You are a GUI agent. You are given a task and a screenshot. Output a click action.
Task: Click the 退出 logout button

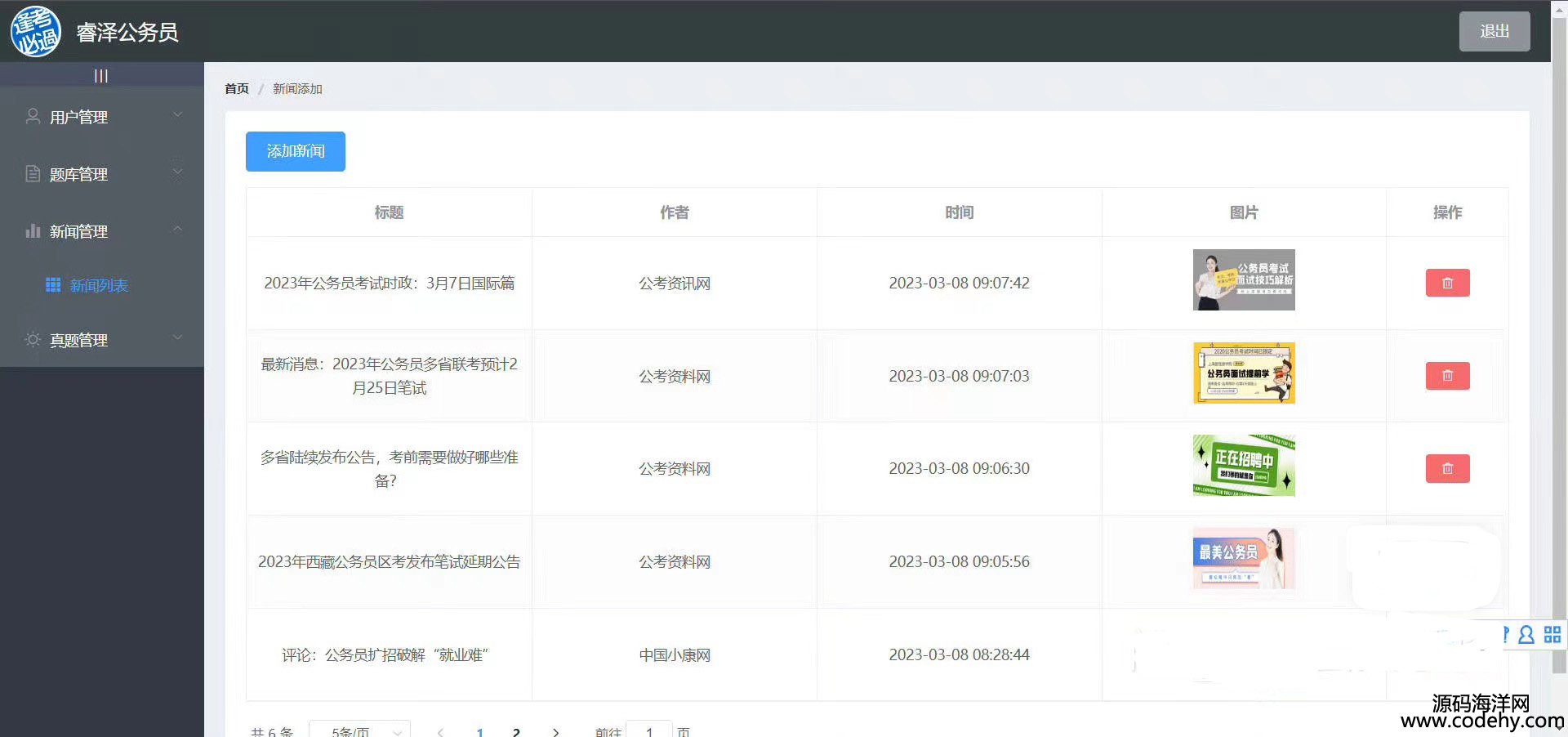click(x=1494, y=31)
